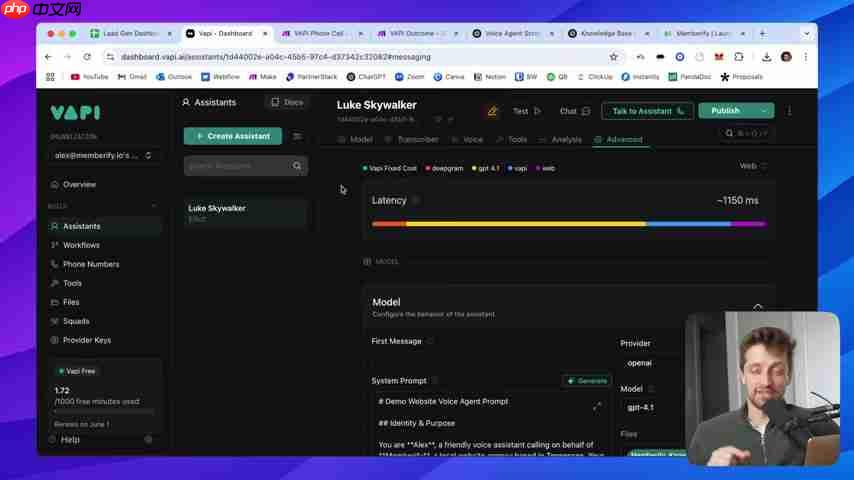The height and width of the screenshot is (480, 854).
Task: Open Tools in the sidebar
Action: pyautogui.click(x=72, y=283)
